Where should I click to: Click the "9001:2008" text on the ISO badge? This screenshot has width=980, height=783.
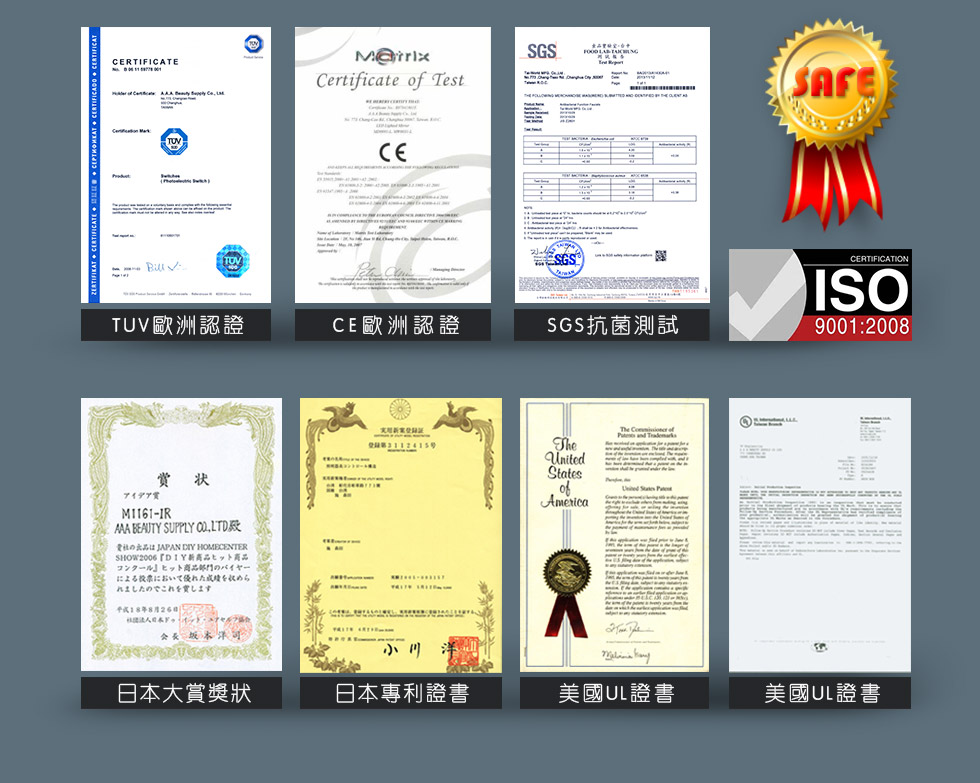point(862,326)
